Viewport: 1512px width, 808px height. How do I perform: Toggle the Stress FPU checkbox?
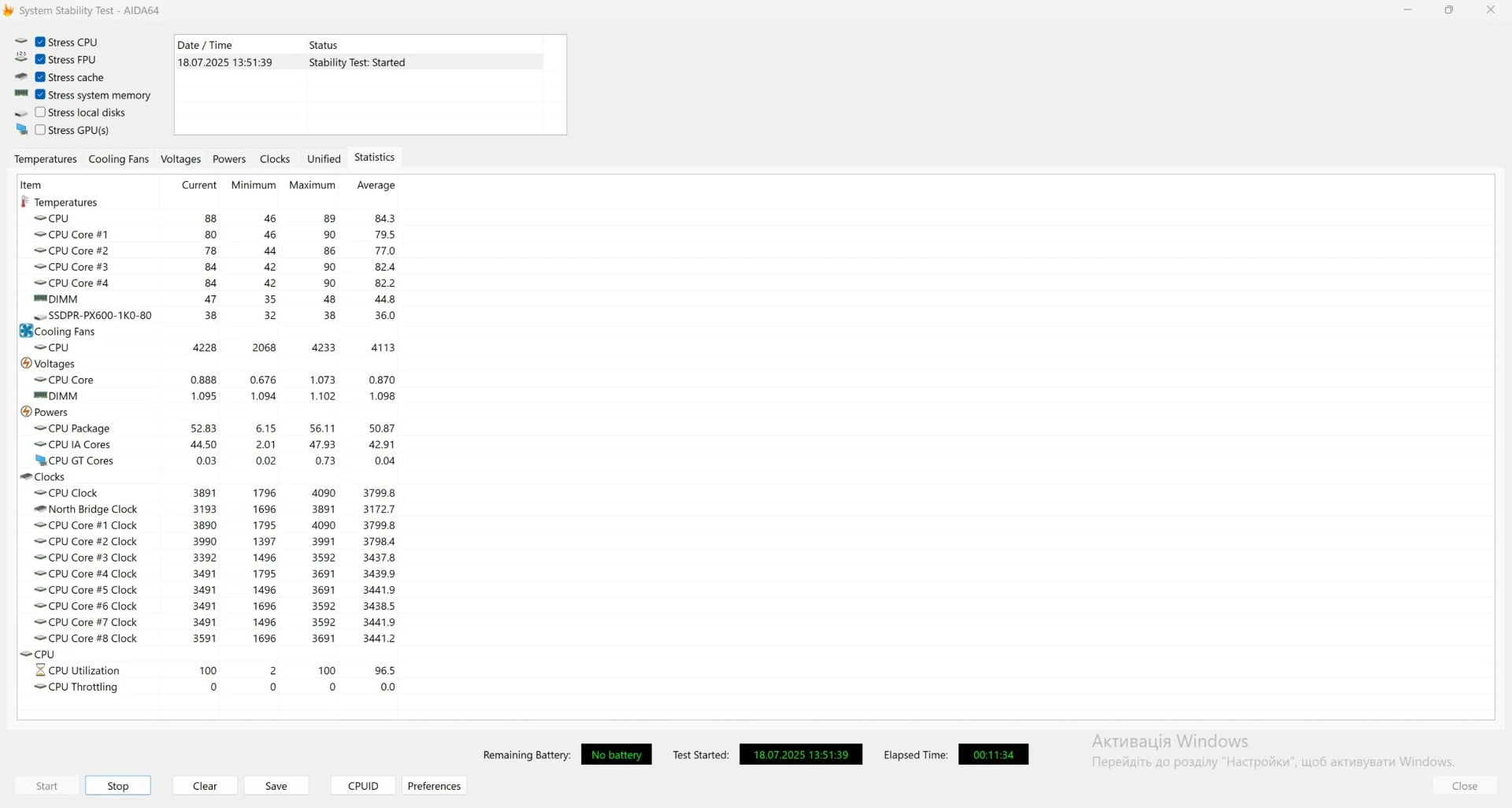[40, 59]
